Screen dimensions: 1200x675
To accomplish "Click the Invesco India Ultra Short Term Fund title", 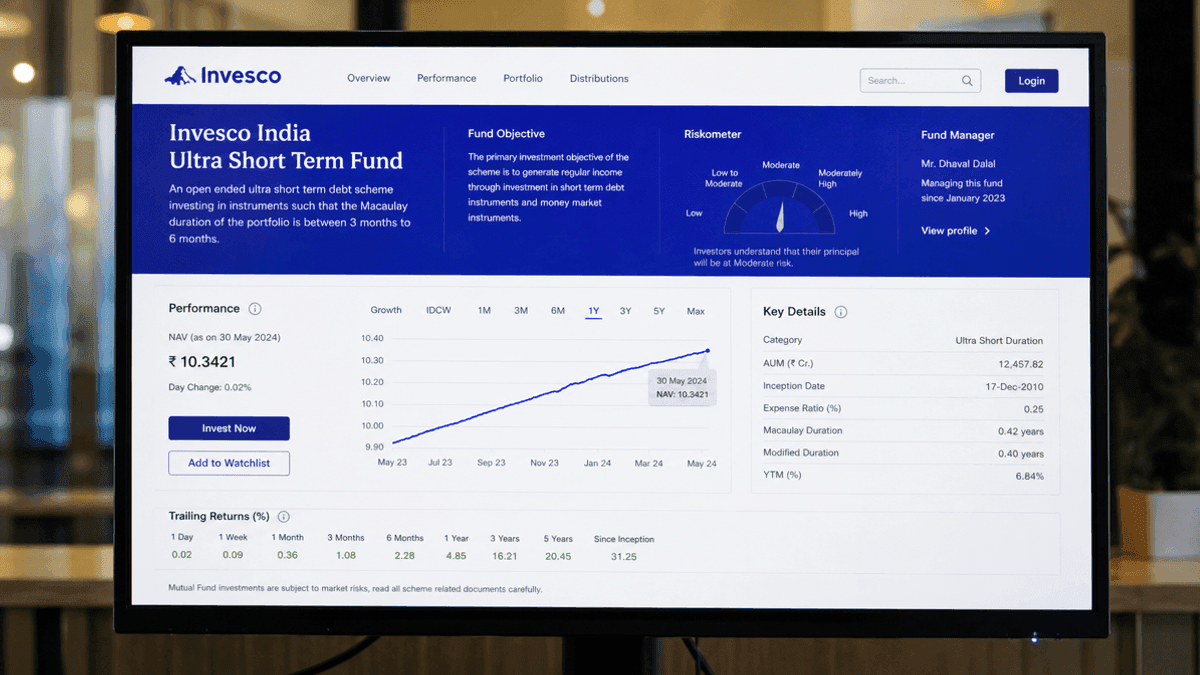I will [286, 147].
